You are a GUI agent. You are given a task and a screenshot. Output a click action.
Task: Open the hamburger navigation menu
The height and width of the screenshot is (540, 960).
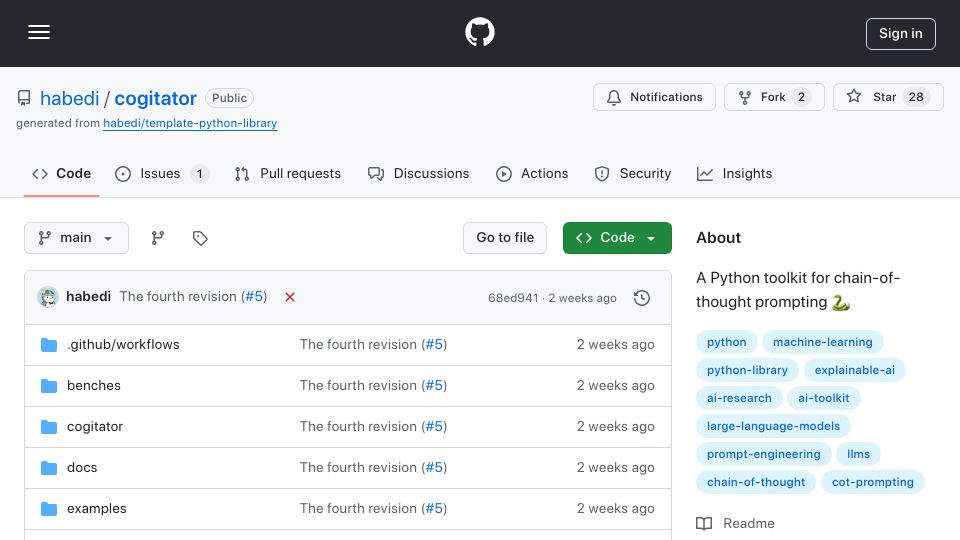pyautogui.click(x=39, y=32)
